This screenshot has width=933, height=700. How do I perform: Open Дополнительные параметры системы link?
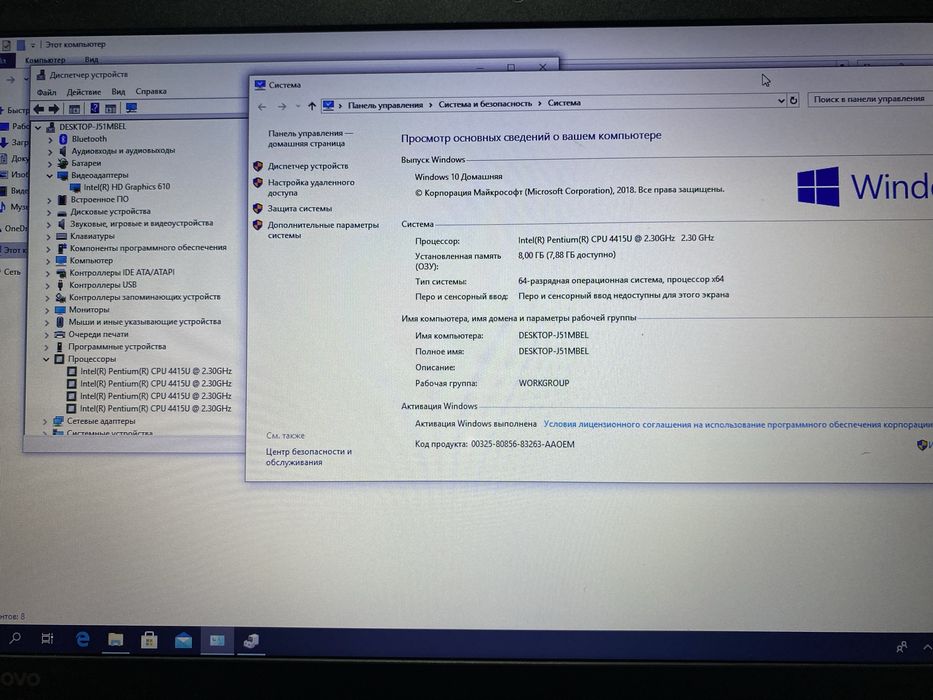(x=323, y=230)
